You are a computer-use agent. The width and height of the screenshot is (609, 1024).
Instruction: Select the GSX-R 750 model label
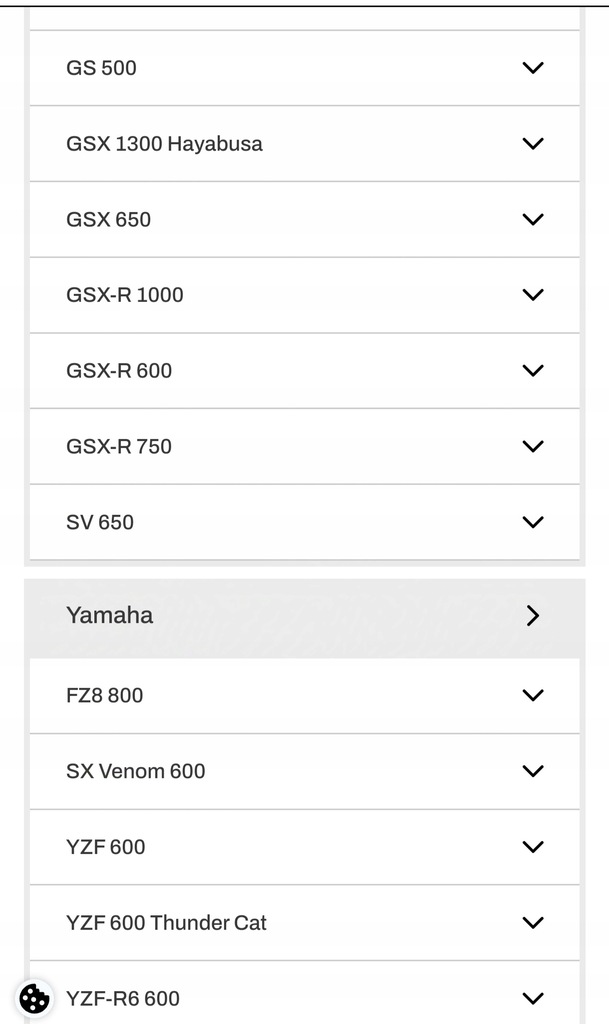point(119,447)
